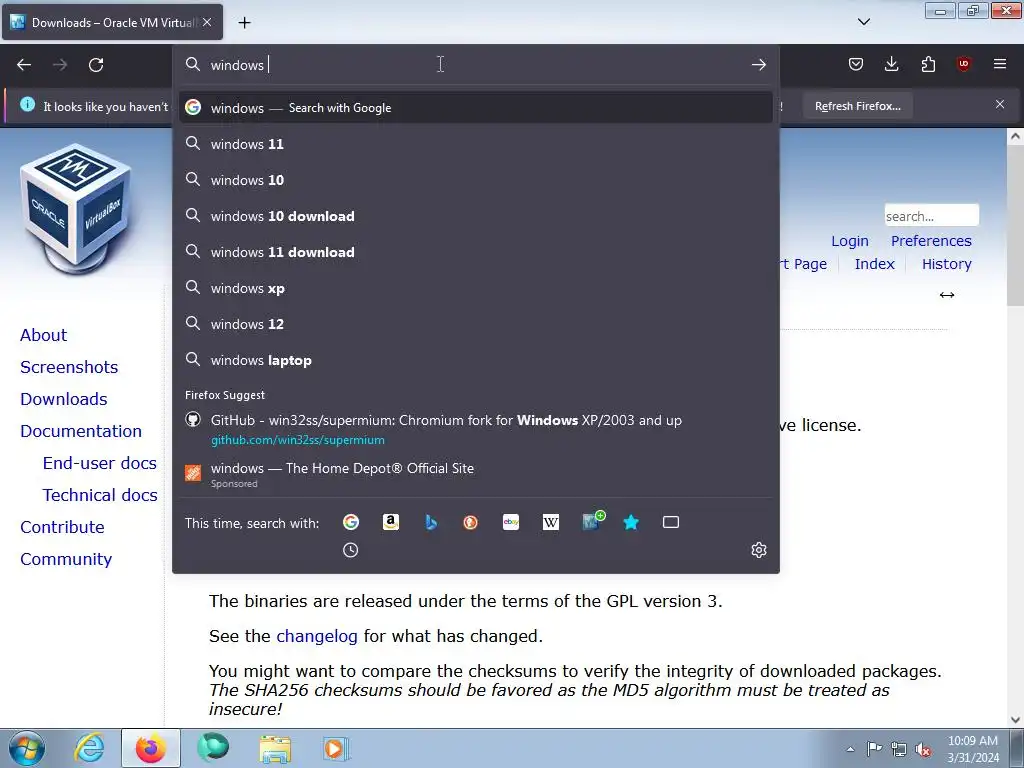Open the Home Depot sponsored suggestion
The image size is (1024, 768).
(475, 475)
